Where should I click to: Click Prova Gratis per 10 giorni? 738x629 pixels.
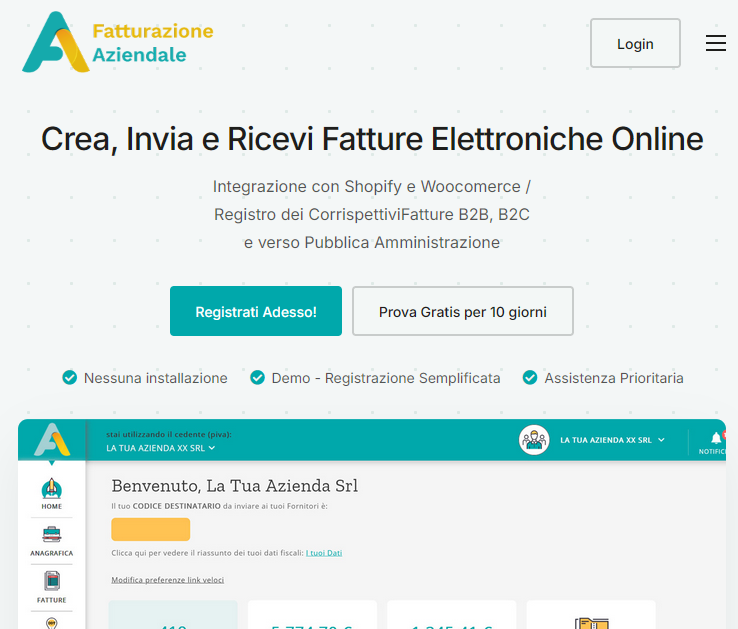click(x=463, y=311)
